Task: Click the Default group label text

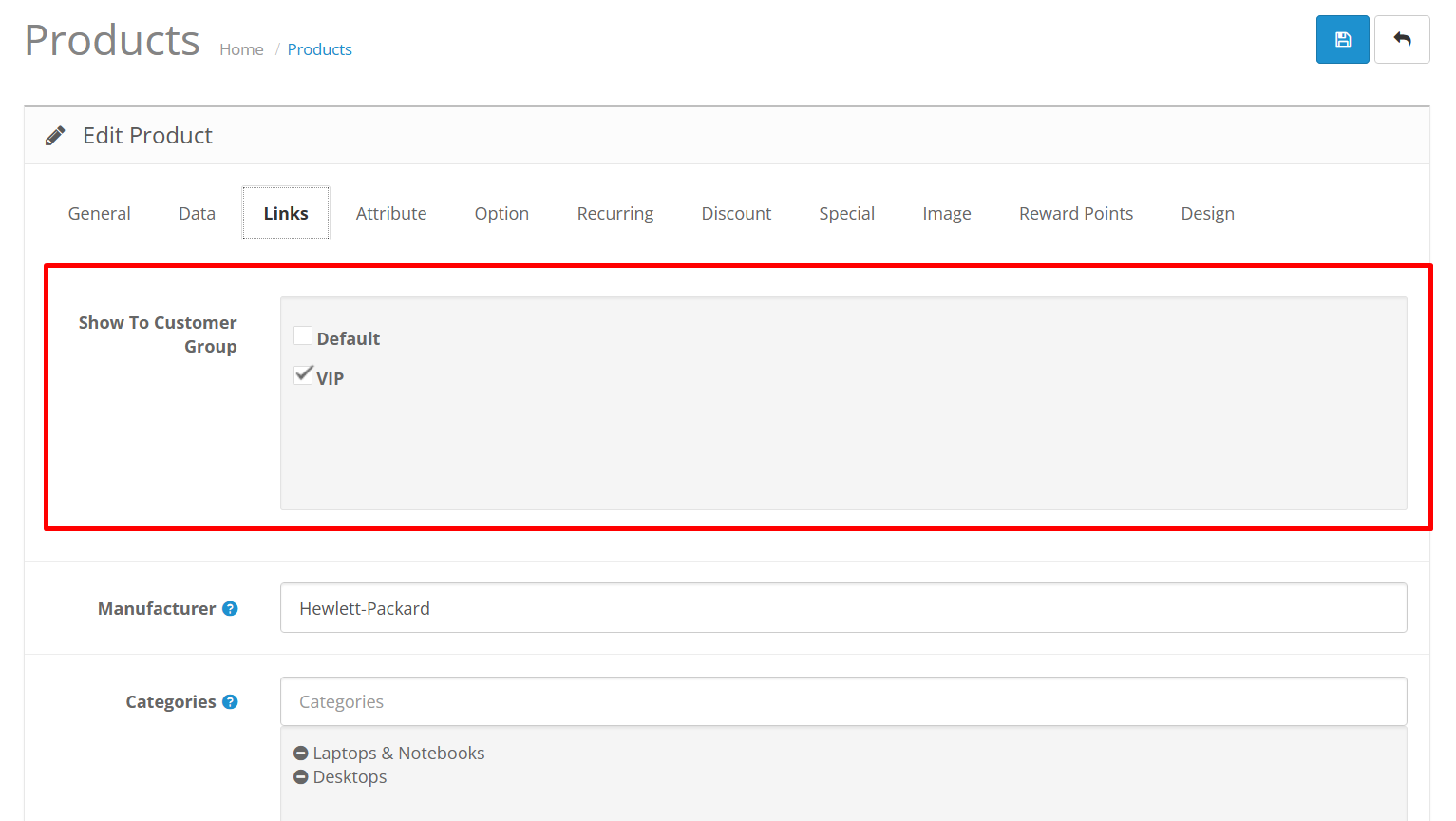Action: 349,339
